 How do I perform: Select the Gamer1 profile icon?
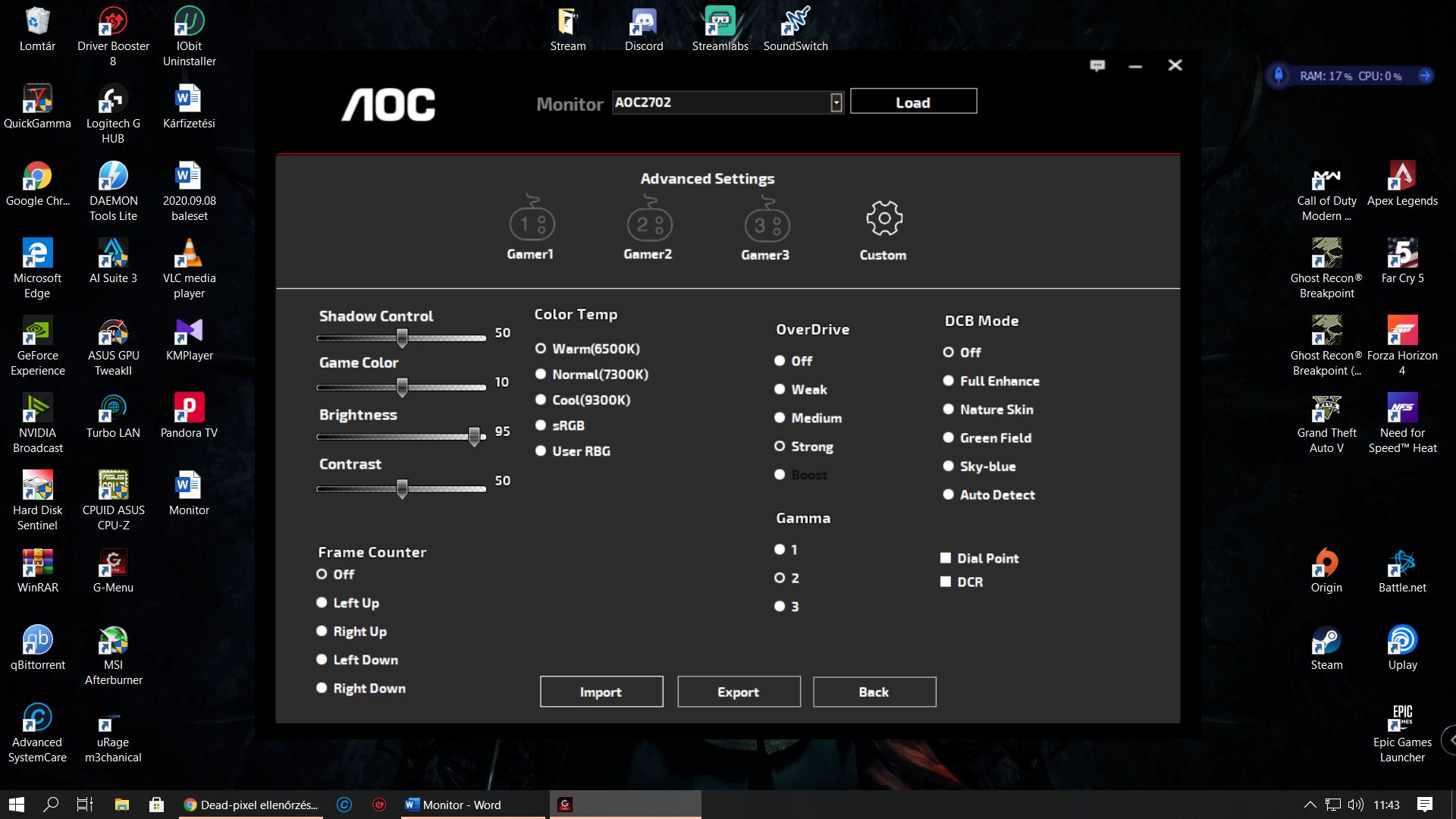point(531,223)
